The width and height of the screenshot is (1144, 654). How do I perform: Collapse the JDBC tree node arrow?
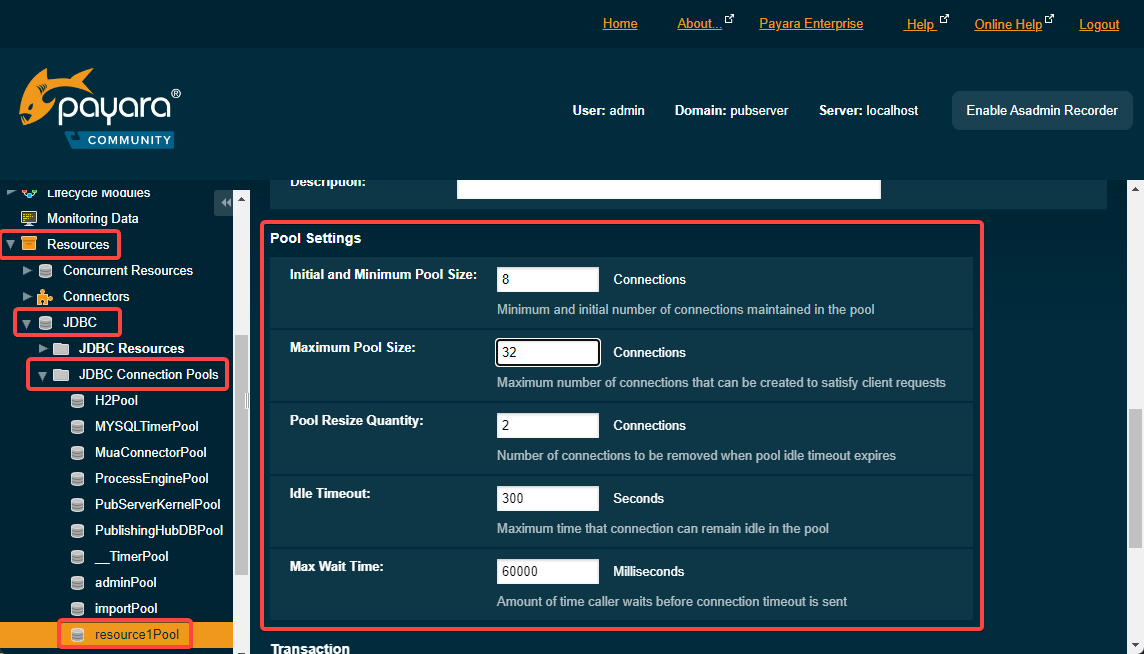point(27,322)
